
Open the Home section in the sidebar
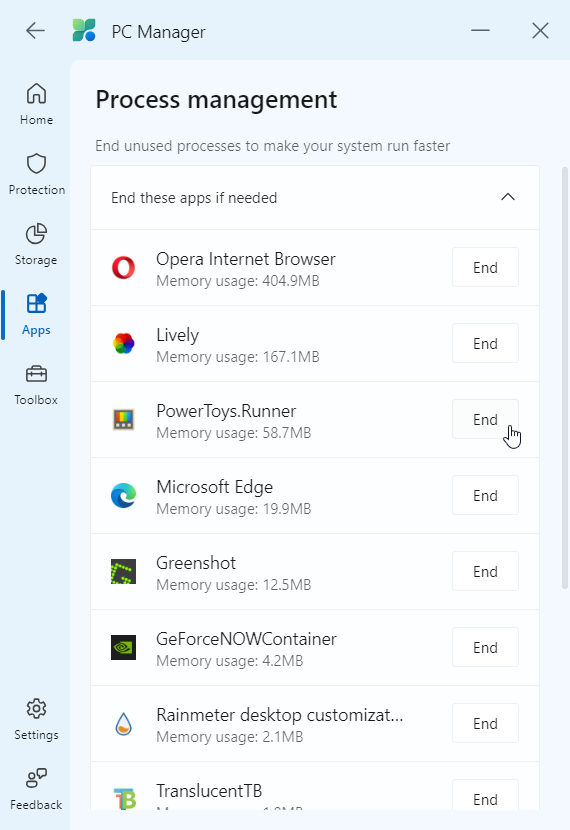[36, 104]
